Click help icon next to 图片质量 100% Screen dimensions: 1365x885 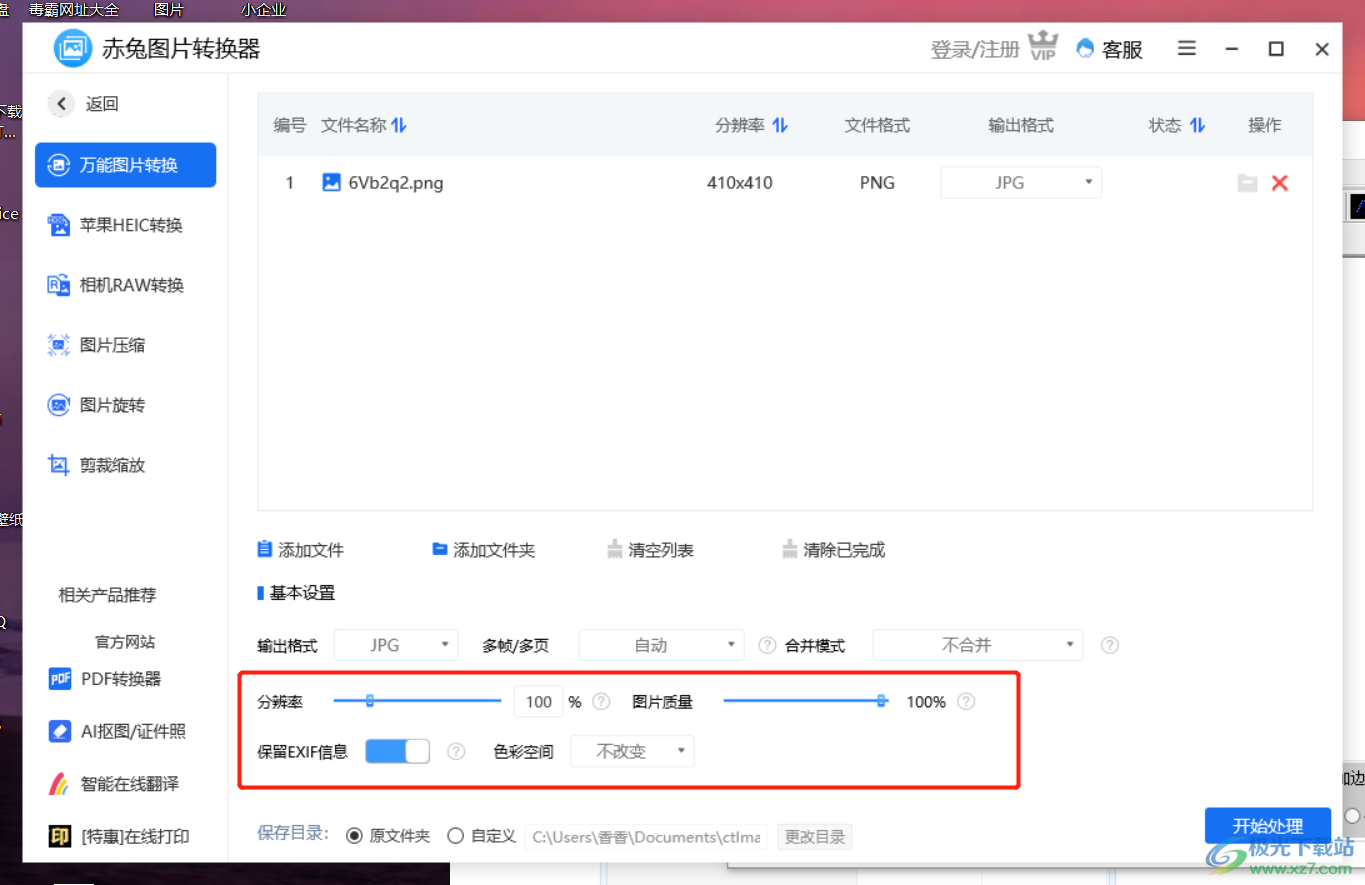(966, 702)
